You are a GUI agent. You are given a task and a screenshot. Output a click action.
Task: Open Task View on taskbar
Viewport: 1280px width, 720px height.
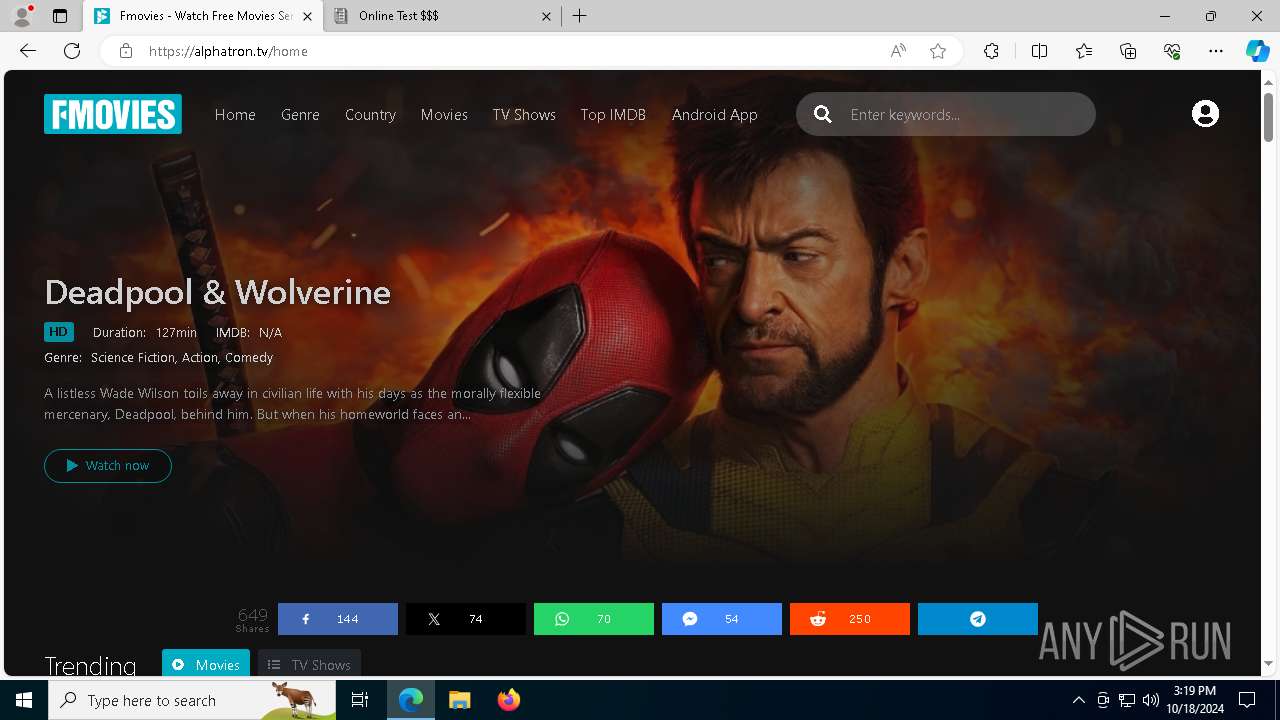point(360,700)
